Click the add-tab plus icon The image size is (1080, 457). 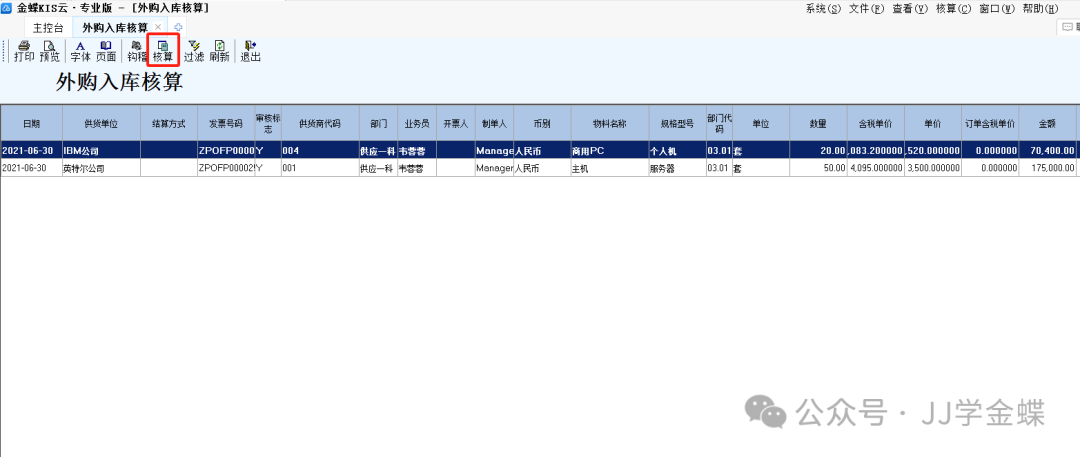[x=178, y=27]
